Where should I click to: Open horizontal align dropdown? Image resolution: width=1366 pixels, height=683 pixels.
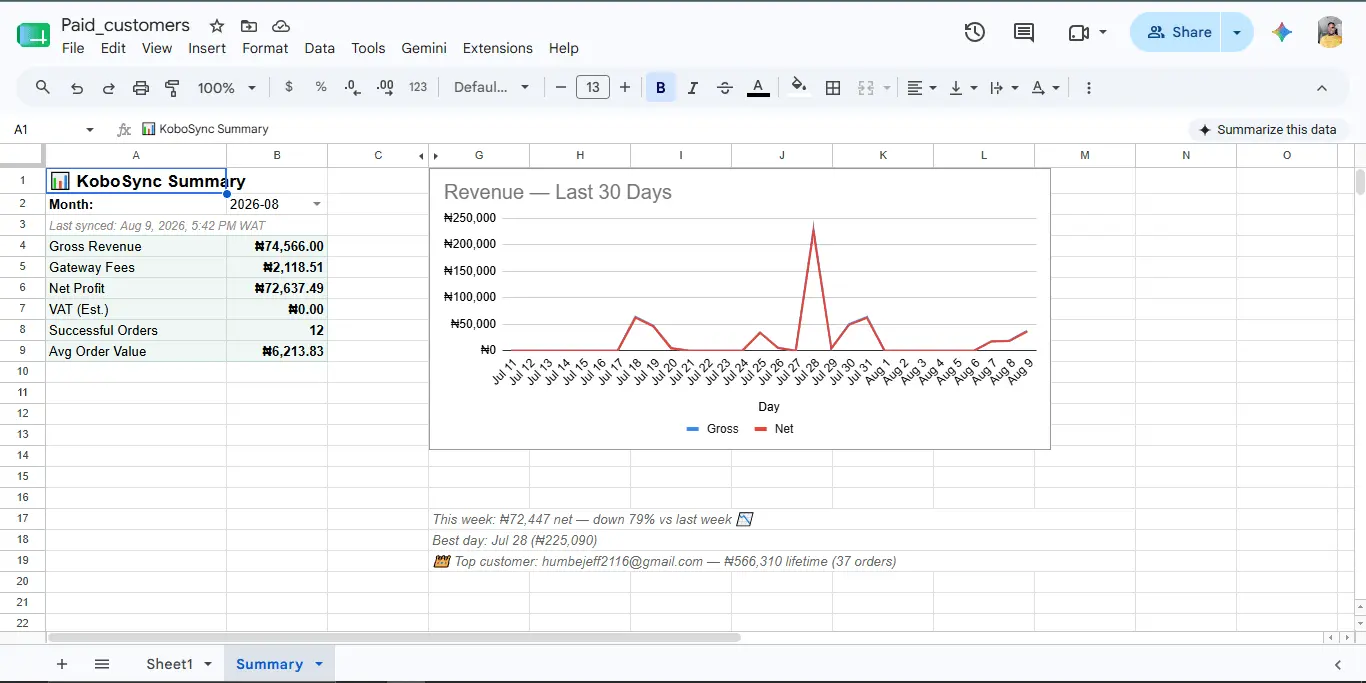921,88
